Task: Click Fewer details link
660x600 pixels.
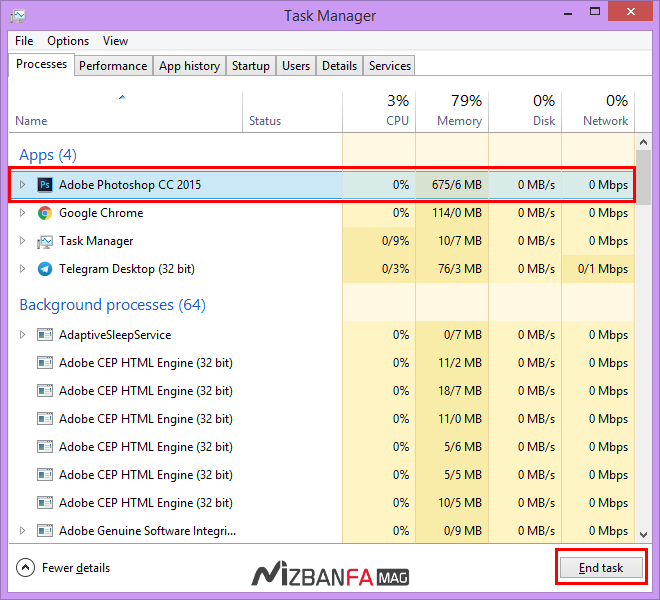Action: pos(76,568)
